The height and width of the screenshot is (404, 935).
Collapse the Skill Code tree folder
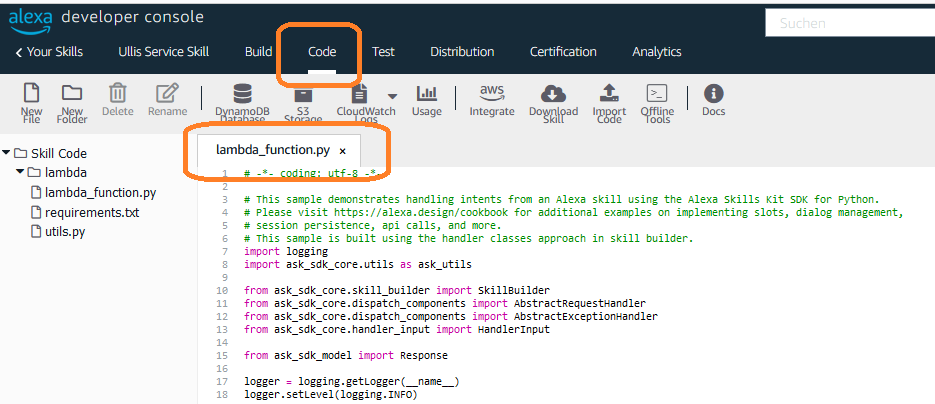point(6,153)
